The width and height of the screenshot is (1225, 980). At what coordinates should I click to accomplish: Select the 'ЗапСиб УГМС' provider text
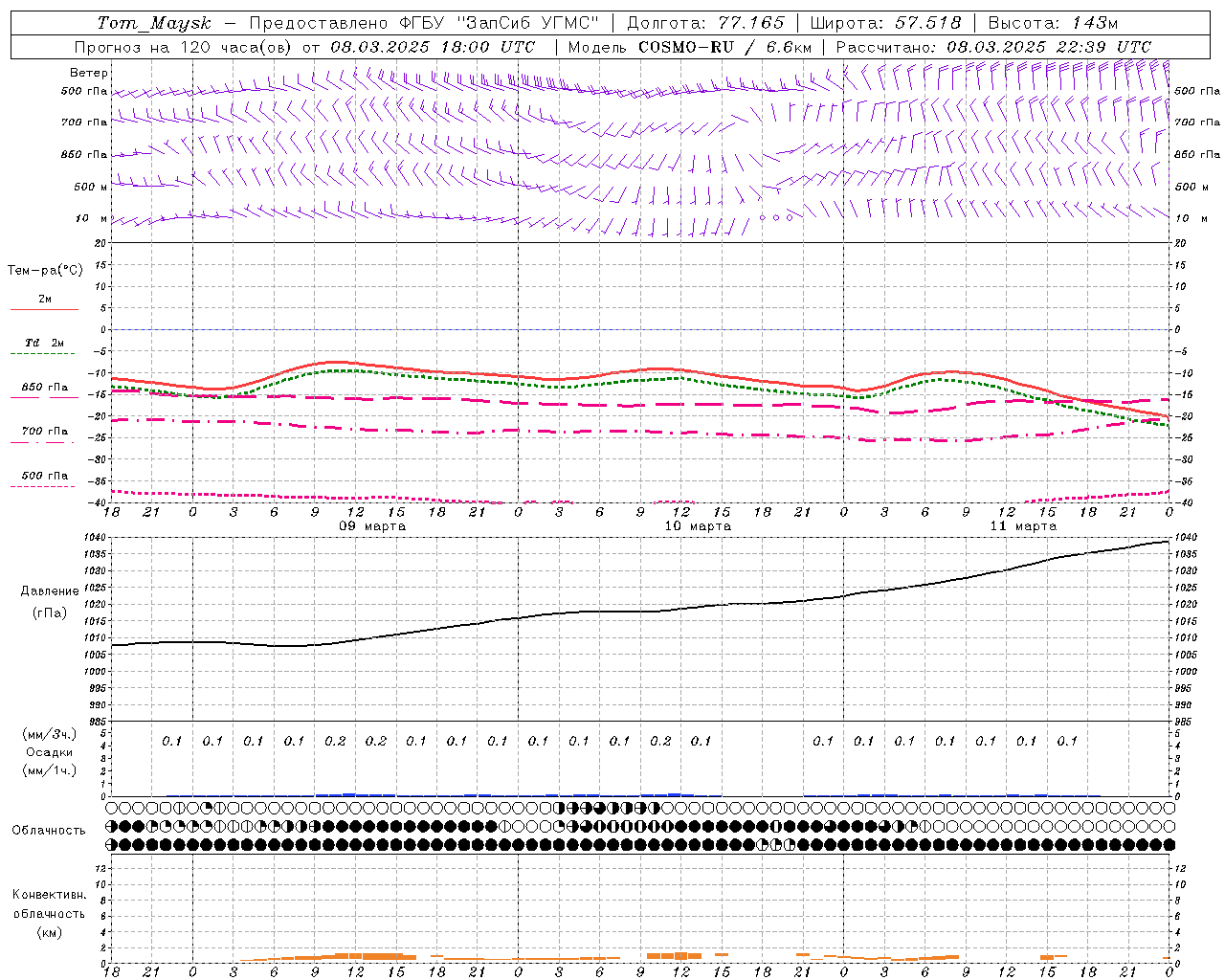tap(528, 23)
